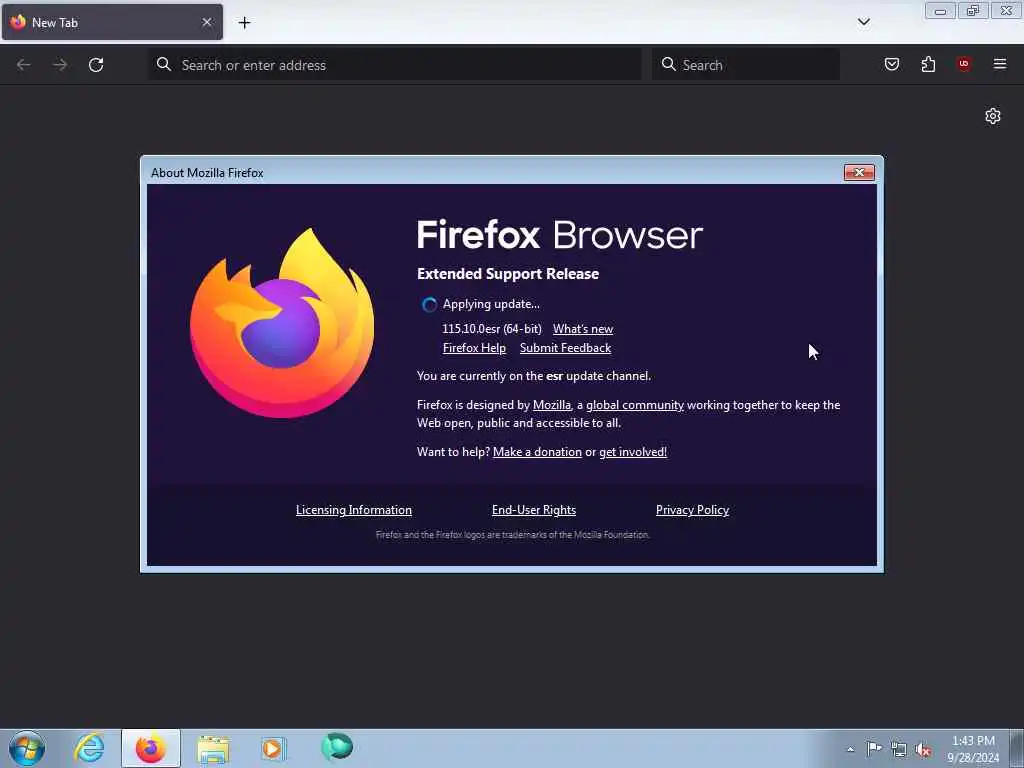Reload the current page
Image resolution: width=1024 pixels, height=768 pixels.
[x=96, y=65]
